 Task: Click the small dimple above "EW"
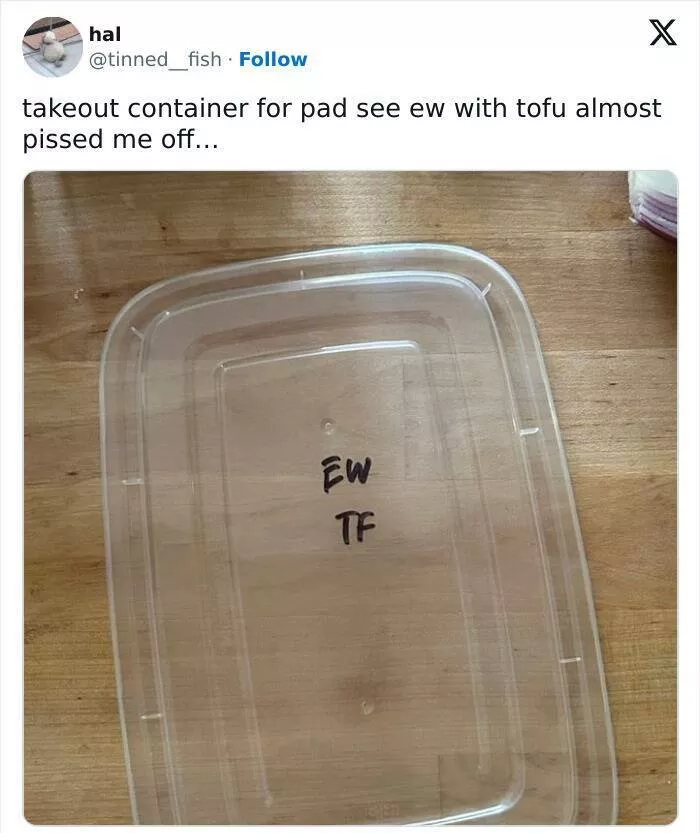click(328, 425)
